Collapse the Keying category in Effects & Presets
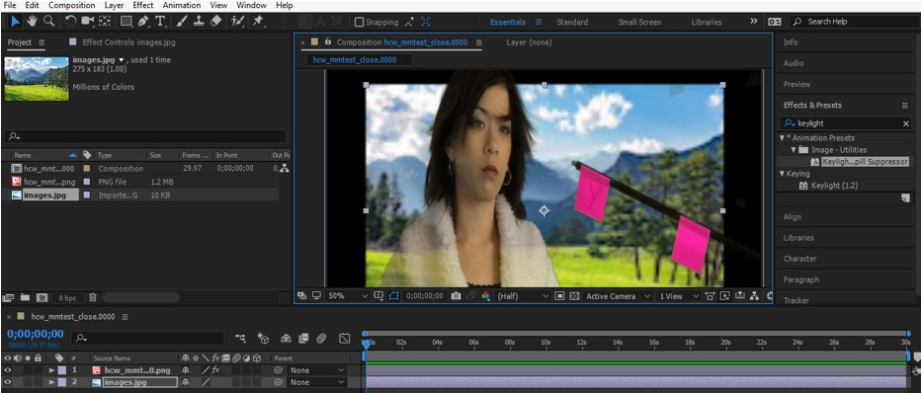This screenshot has width=921, height=393. pos(782,174)
